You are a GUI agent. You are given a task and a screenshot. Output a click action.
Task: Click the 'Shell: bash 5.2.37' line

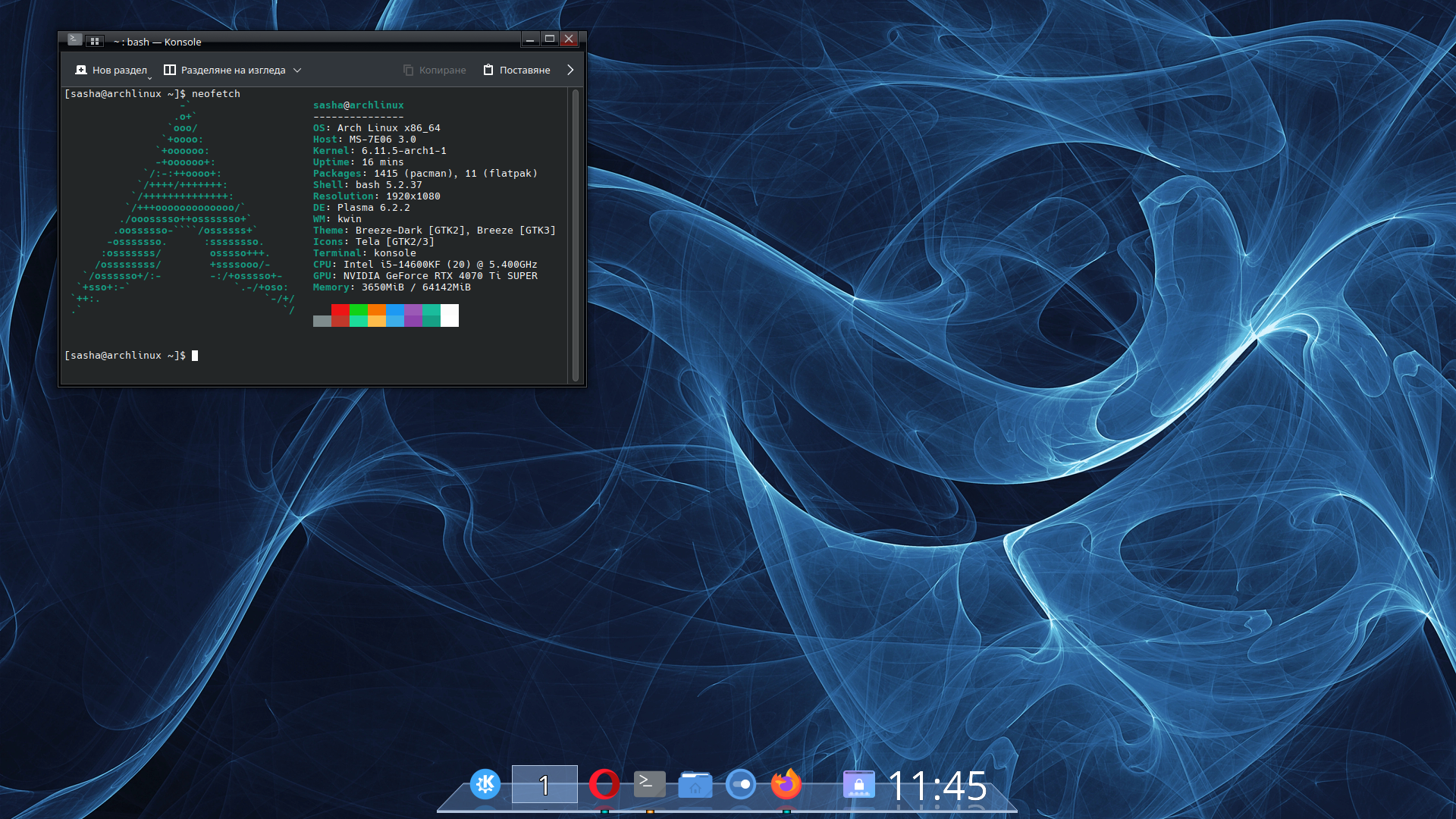(368, 185)
